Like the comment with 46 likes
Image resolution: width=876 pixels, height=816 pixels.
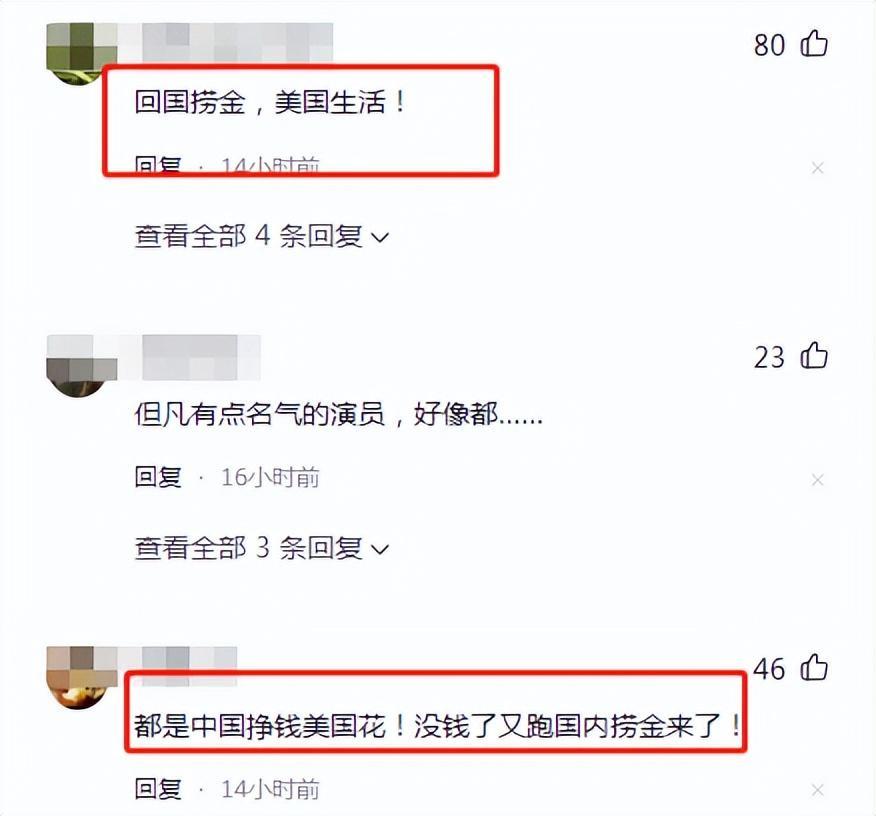tap(814, 667)
